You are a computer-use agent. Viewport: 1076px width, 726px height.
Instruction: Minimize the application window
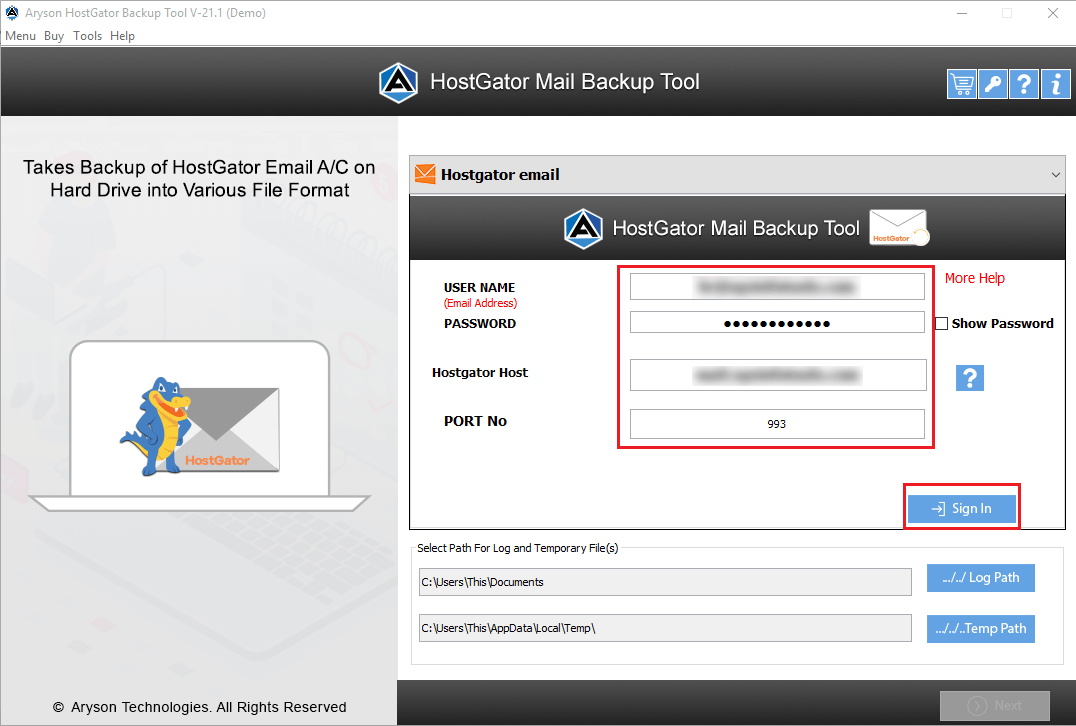962,13
